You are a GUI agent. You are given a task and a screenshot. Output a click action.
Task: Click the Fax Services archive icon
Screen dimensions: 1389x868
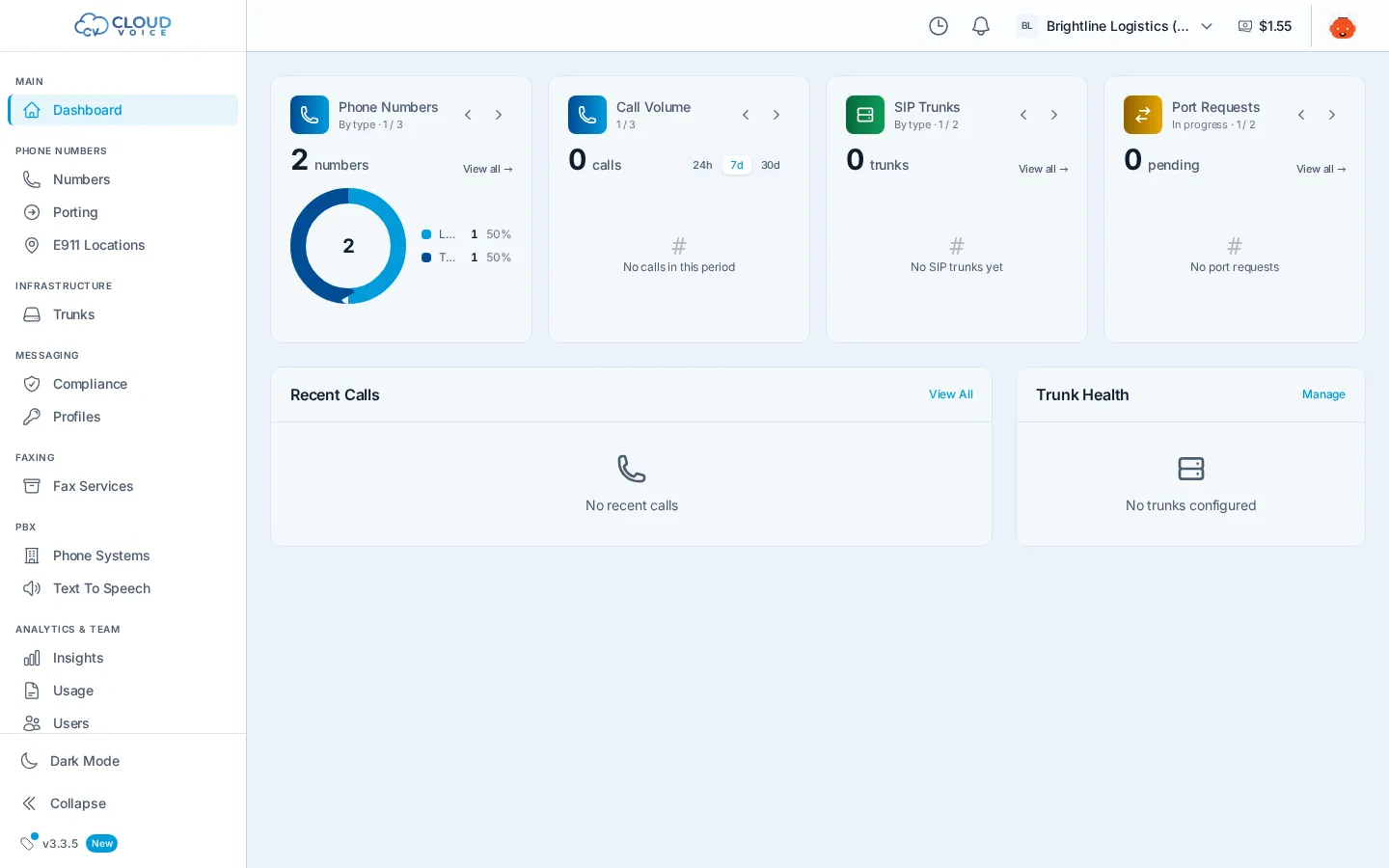[32, 486]
